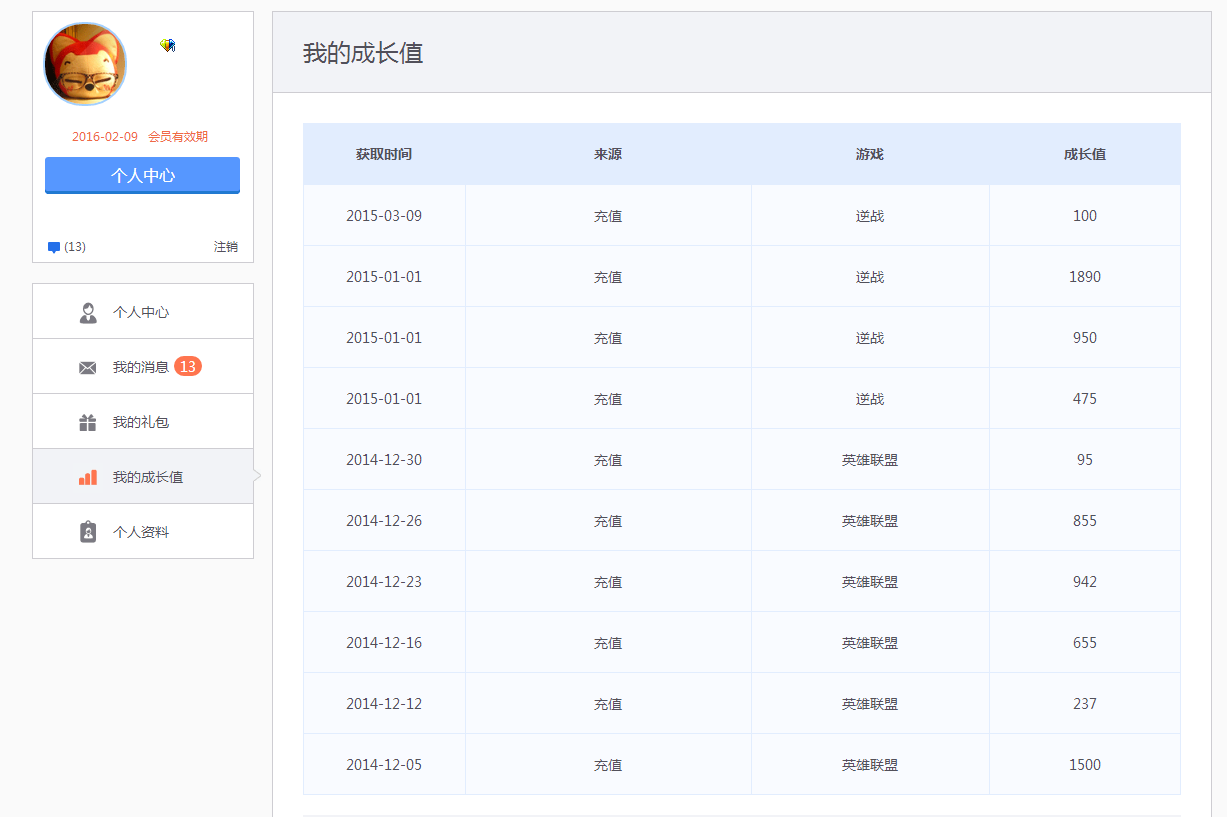Screen dimensions: 1227x817
Task: Click the fox avatar picture
Action: tap(85, 63)
